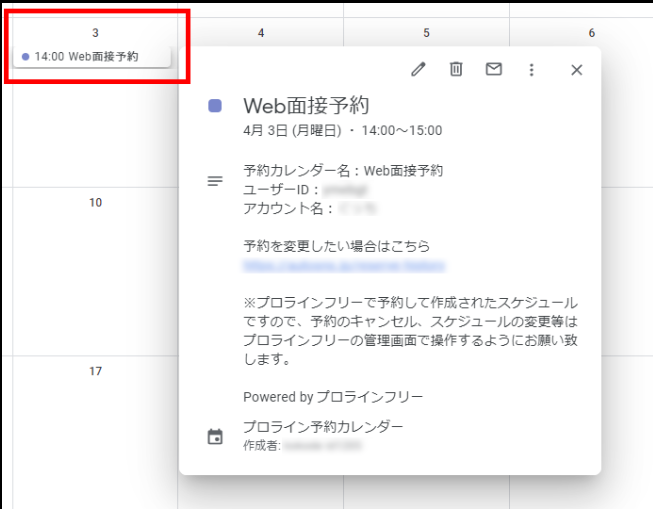The width and height of the screenshot is (653, 509).
Task: Click the description lines icon
Action: (x=215, y=181)
